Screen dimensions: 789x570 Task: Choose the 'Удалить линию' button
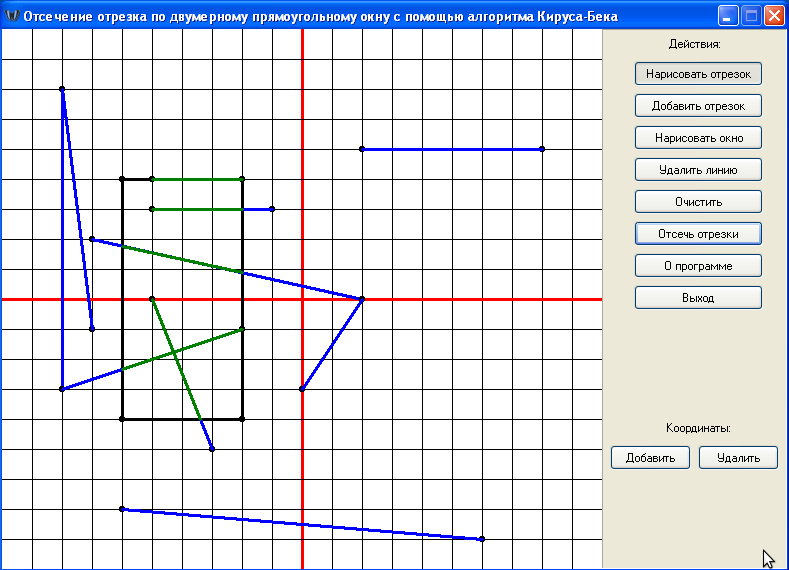tap(698, 170)
